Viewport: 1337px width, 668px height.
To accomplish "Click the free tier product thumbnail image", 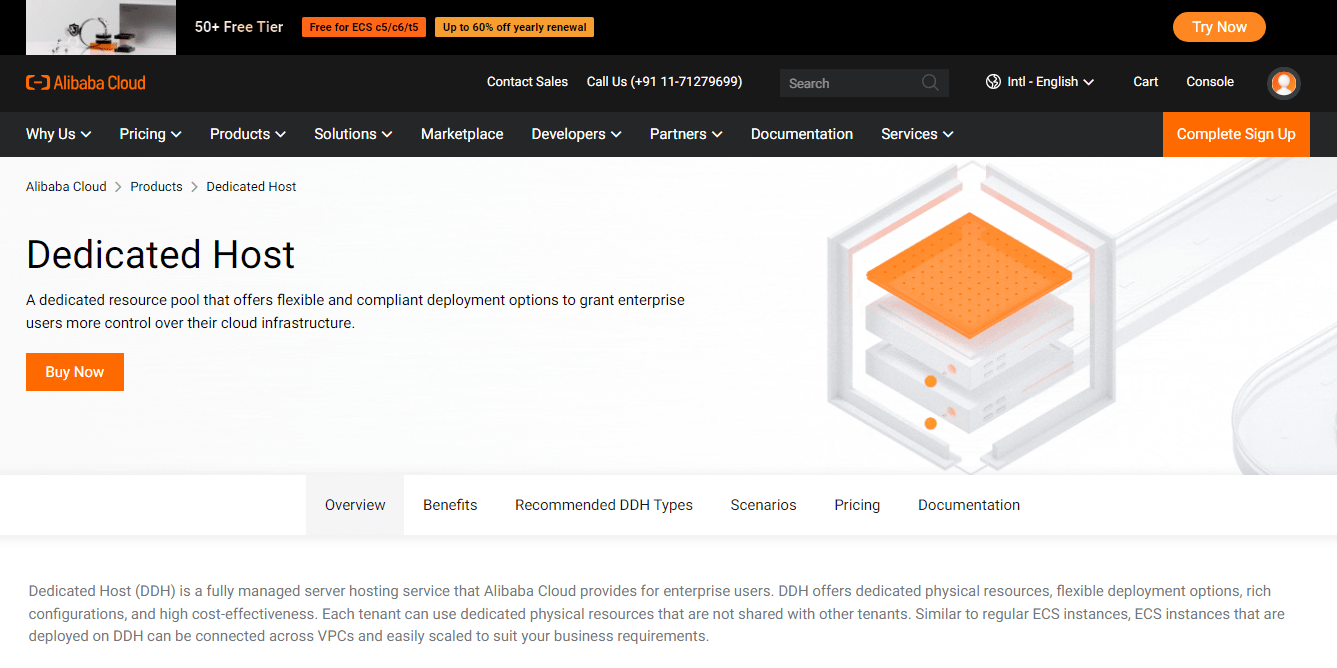I will click(100, 27).
